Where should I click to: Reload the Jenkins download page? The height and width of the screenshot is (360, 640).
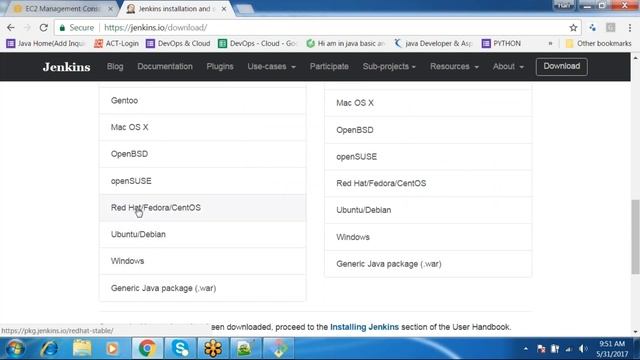44,28
